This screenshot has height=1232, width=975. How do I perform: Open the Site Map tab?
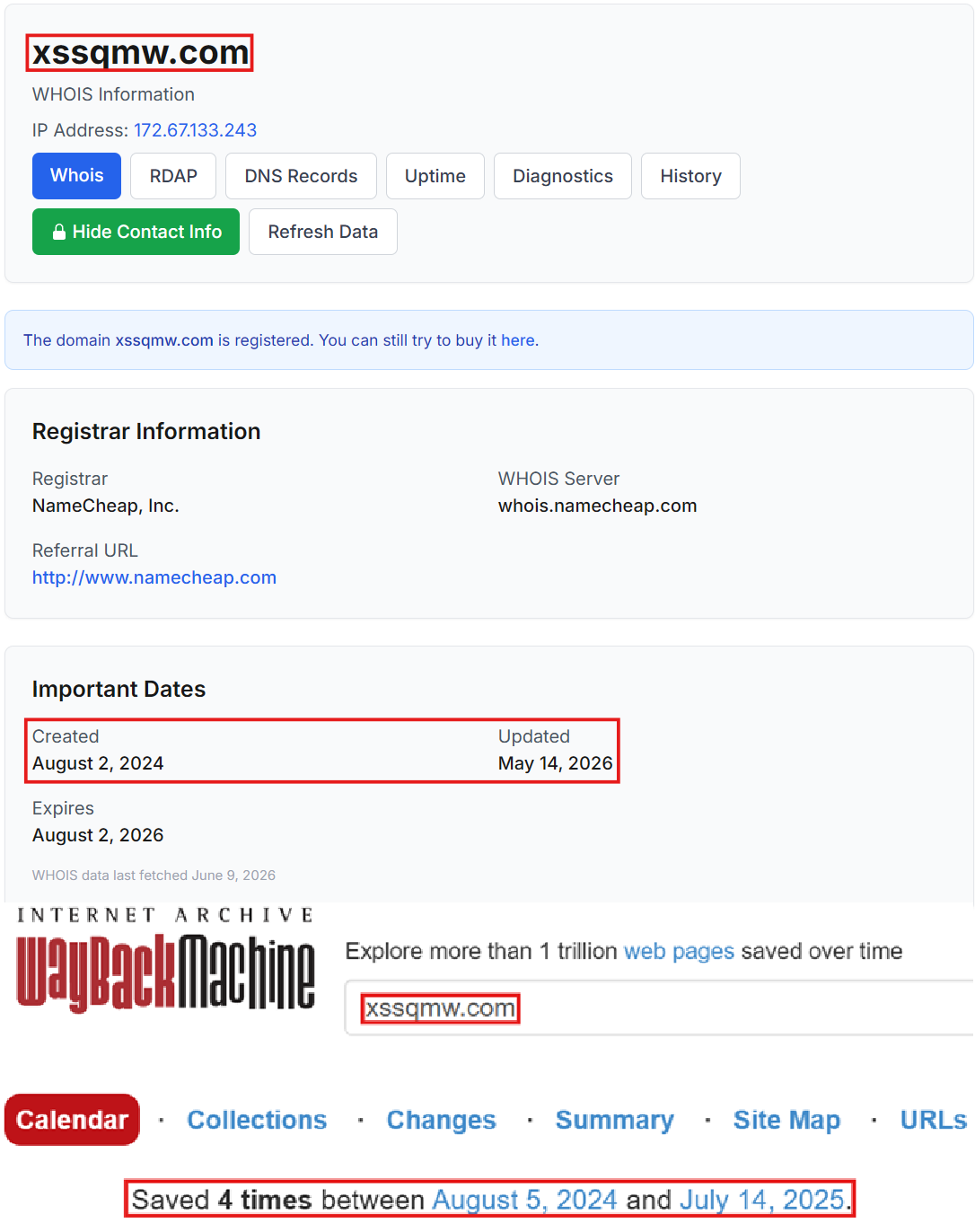click(786, 1120)
